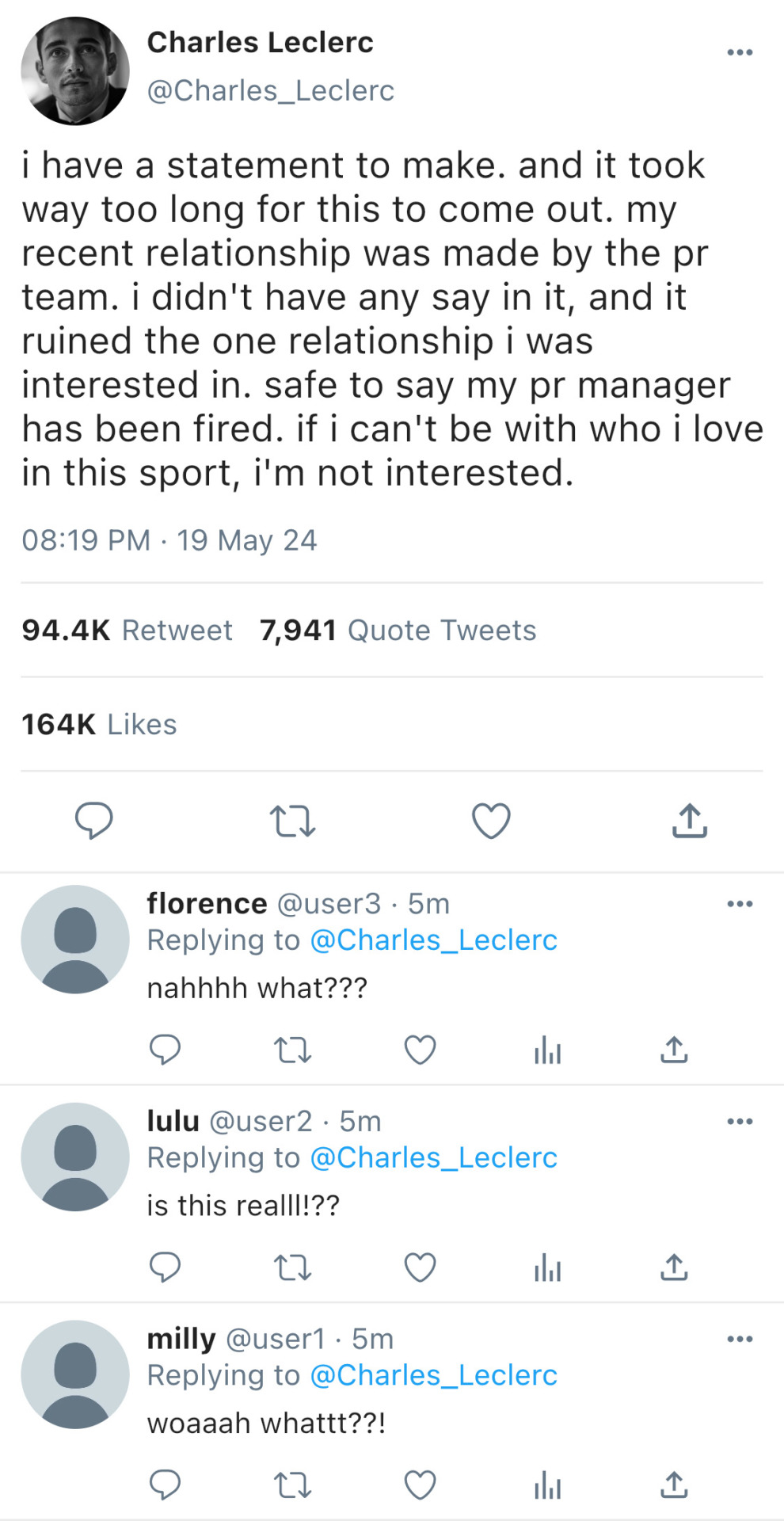Share the main tweet
The image size is (784, 1521).
coord(689,821)
